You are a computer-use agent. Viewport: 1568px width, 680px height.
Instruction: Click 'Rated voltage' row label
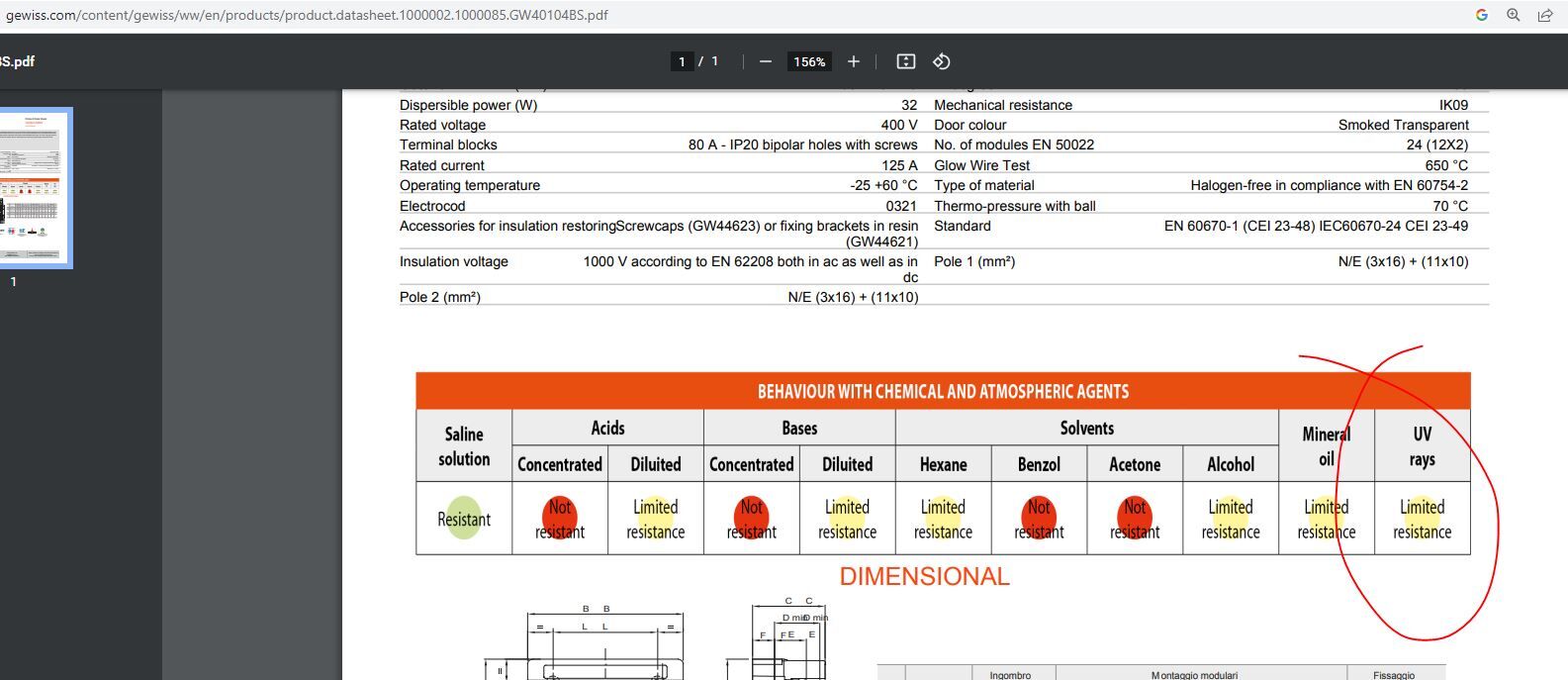pyautogui.click(x=442, y=125)
